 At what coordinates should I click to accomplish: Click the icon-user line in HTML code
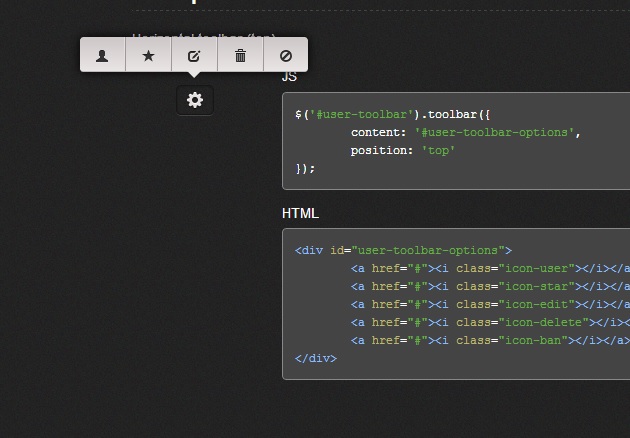tap(490, 268)
